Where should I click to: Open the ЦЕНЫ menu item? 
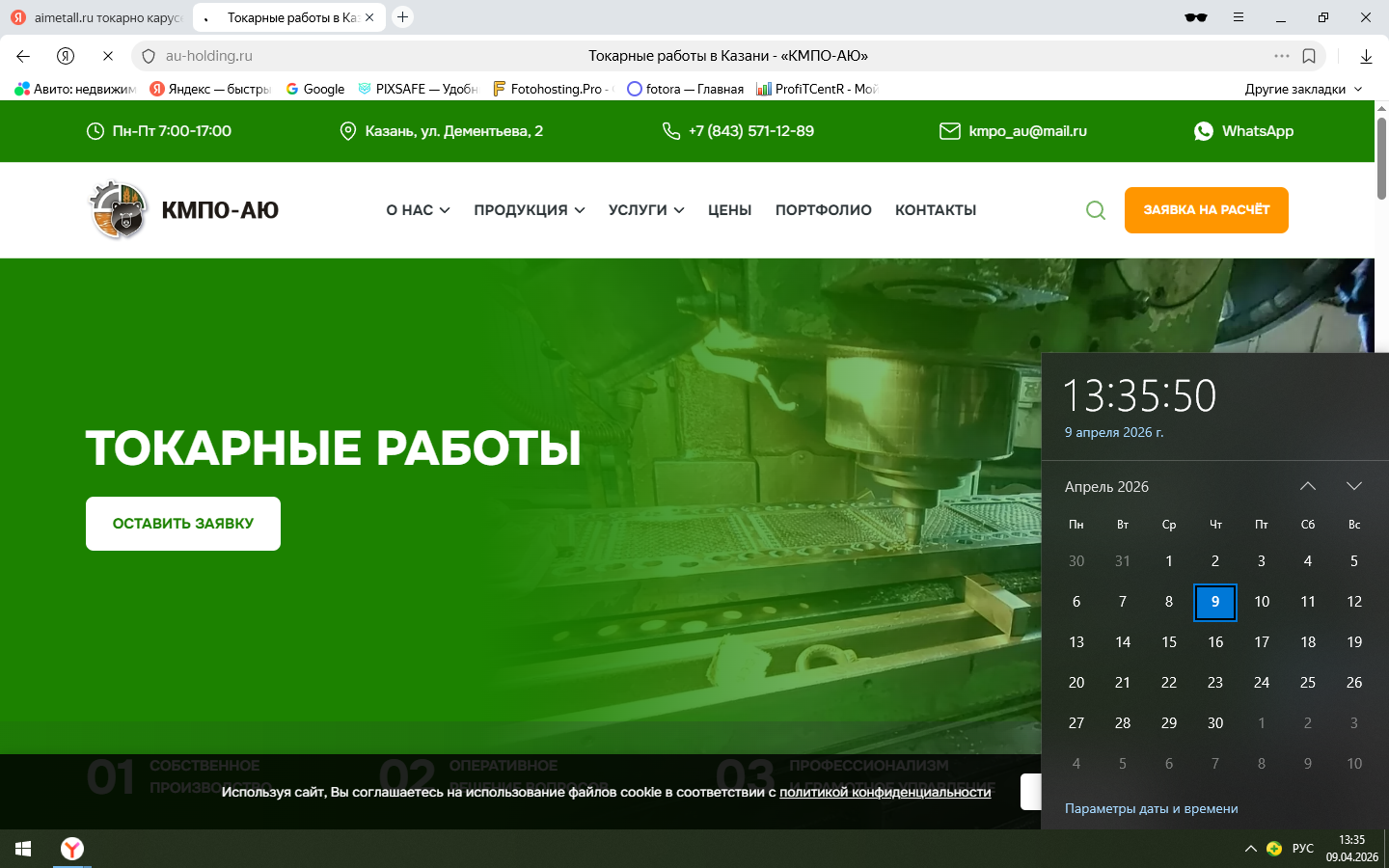click(x=729, y=210)
